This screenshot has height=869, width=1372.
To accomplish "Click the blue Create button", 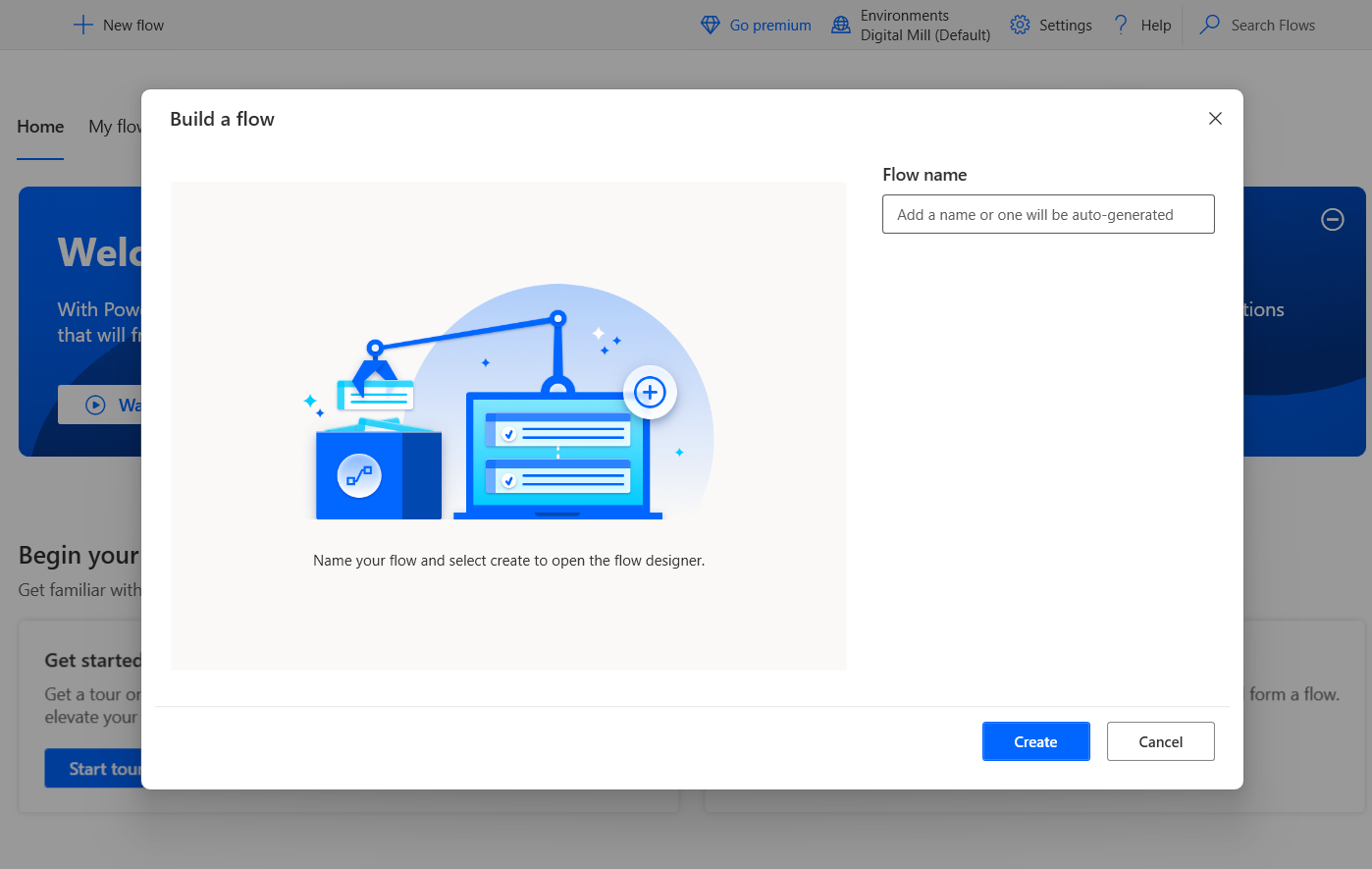I will click(1036, 741).
